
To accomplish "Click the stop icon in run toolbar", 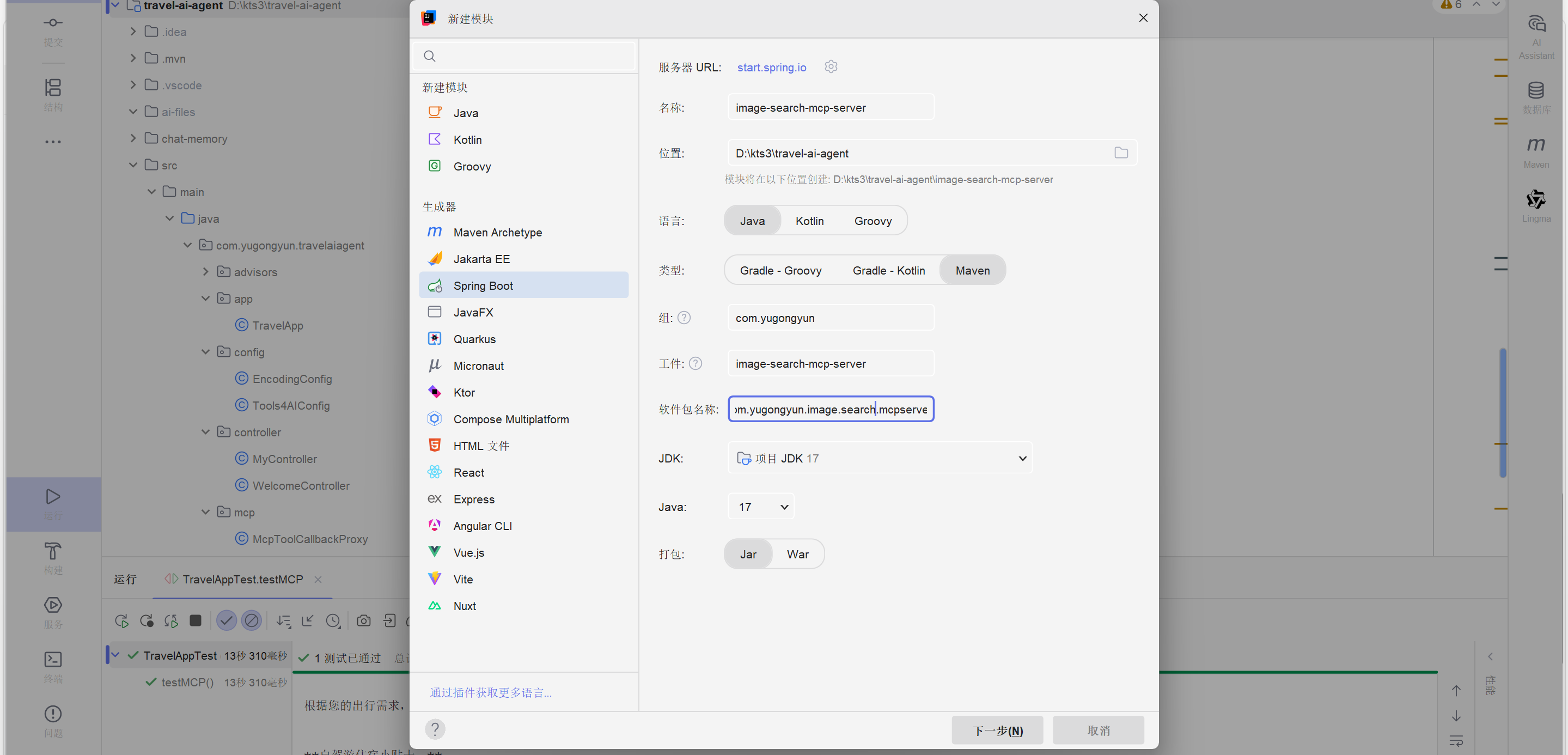I will [196, 620].
